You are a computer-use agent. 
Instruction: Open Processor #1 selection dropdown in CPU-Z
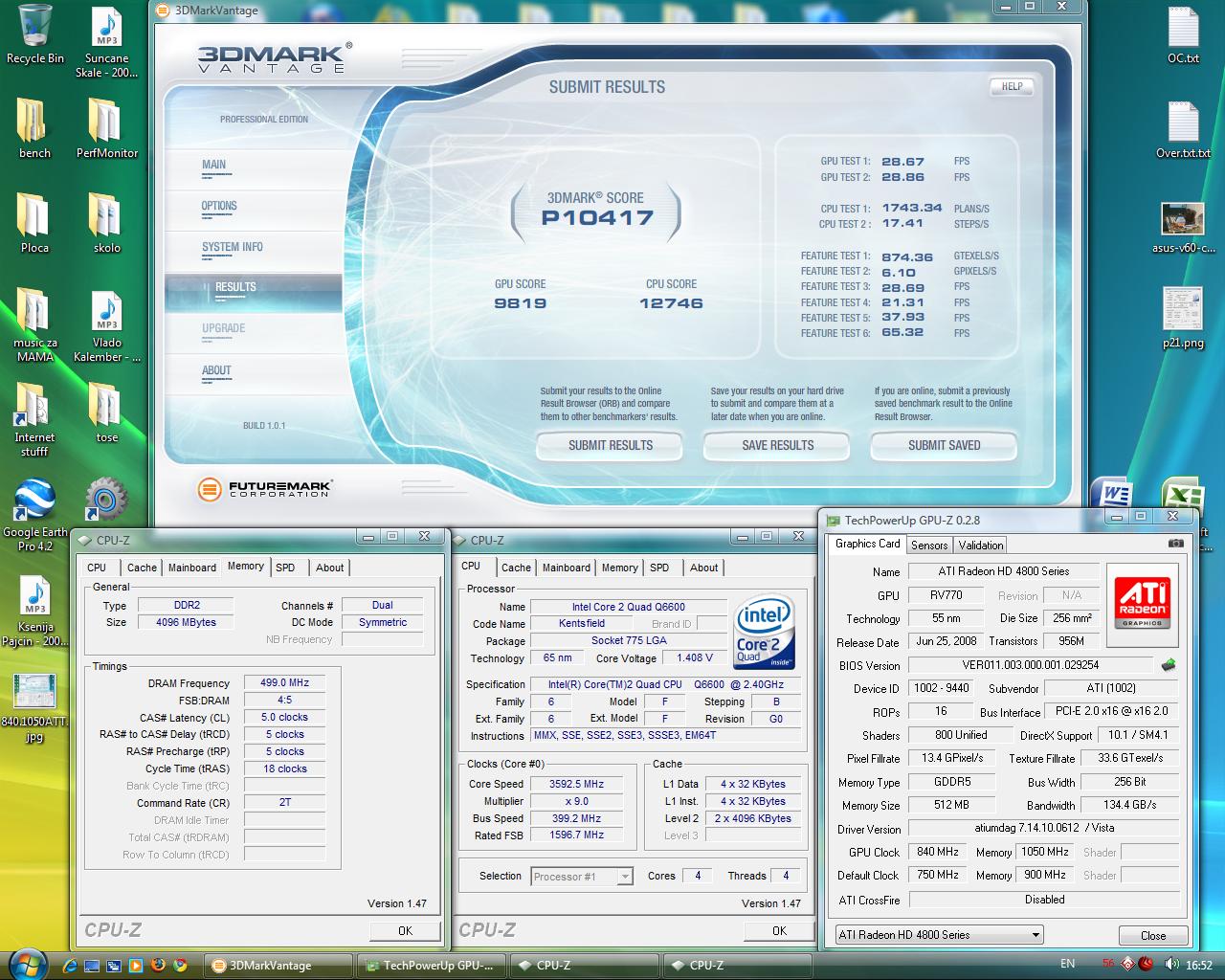[582, 877]
